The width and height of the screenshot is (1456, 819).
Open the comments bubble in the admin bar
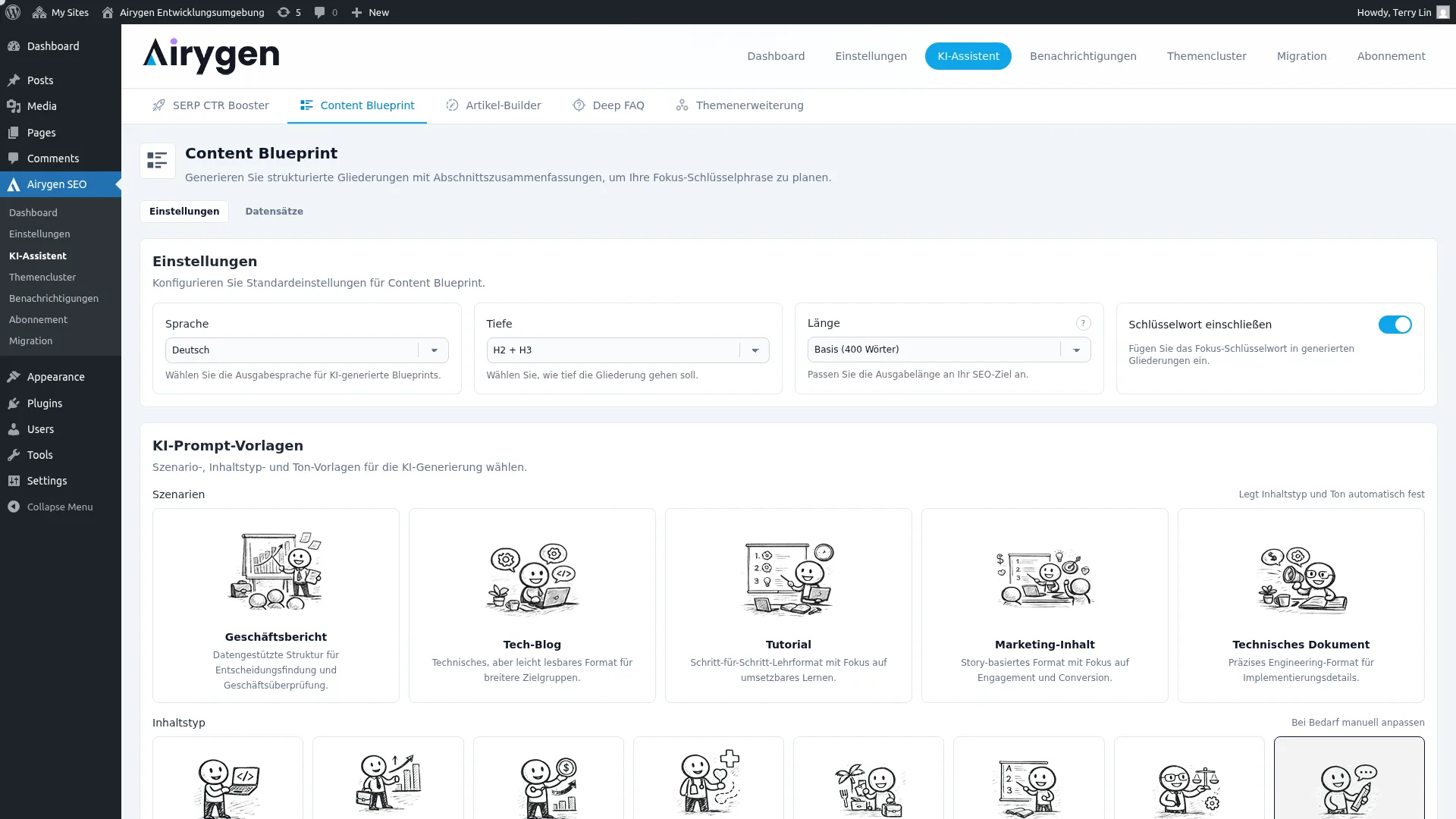tap(326, 12)
